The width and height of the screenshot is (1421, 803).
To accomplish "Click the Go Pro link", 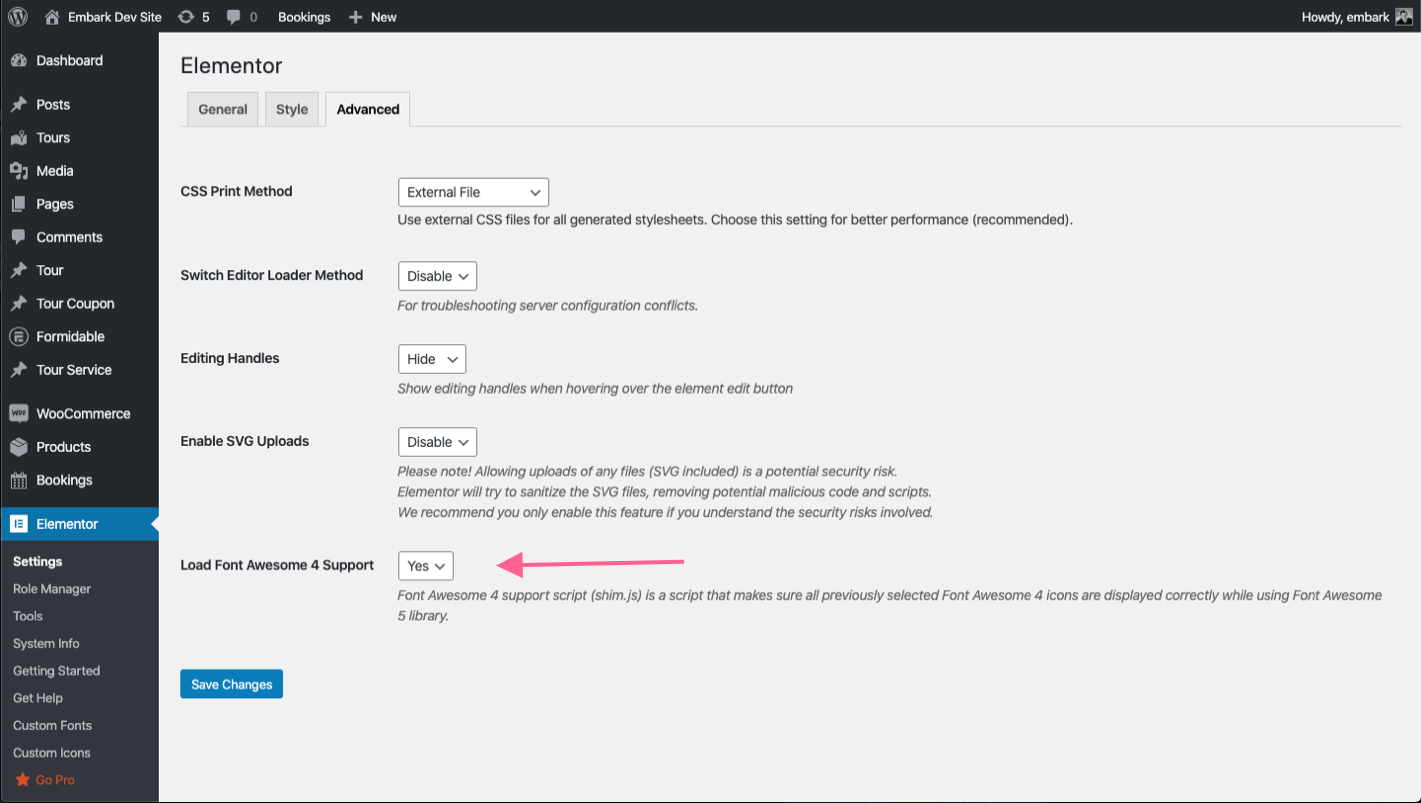I will (55, 780).
